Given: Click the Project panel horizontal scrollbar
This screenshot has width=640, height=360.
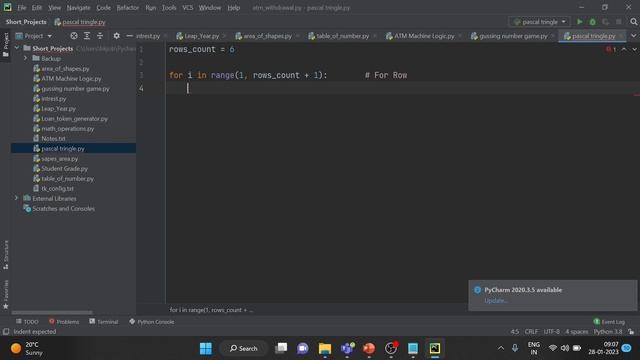Looking at the screenshot, I should tap(52, 313).
